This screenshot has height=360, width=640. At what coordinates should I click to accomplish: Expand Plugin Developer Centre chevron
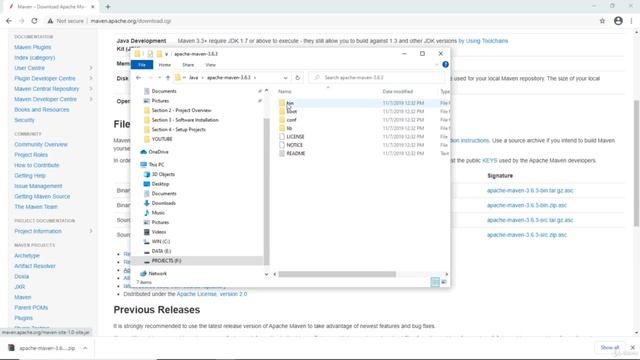[91, 78]
